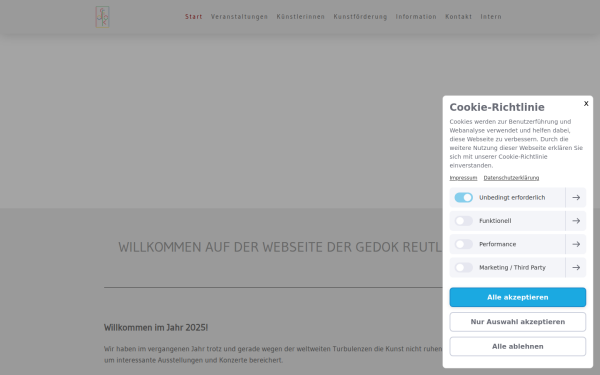
Task: Open the Künstlerinnen menu
Action: (300, 16)
